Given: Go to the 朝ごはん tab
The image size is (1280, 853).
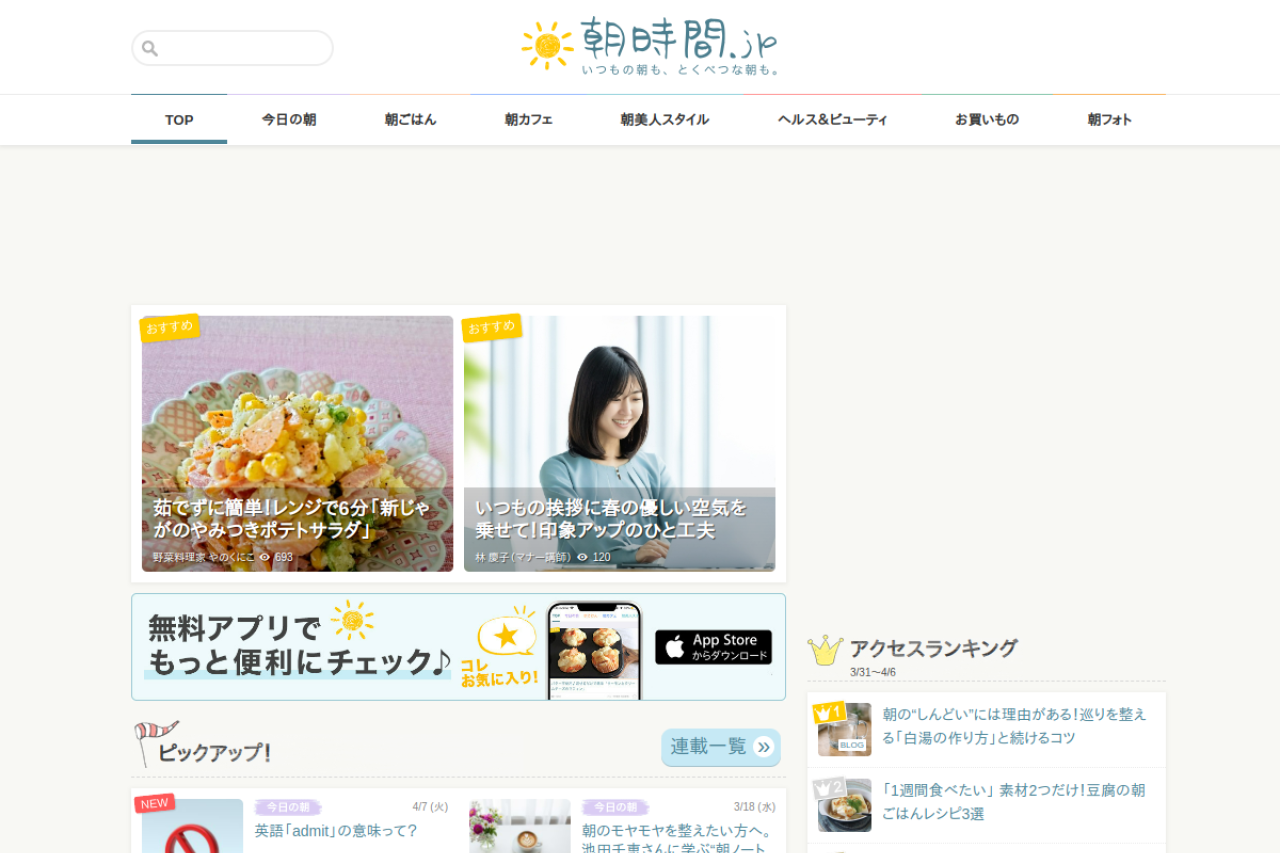Looking at the screenshot, I should 410,120.
